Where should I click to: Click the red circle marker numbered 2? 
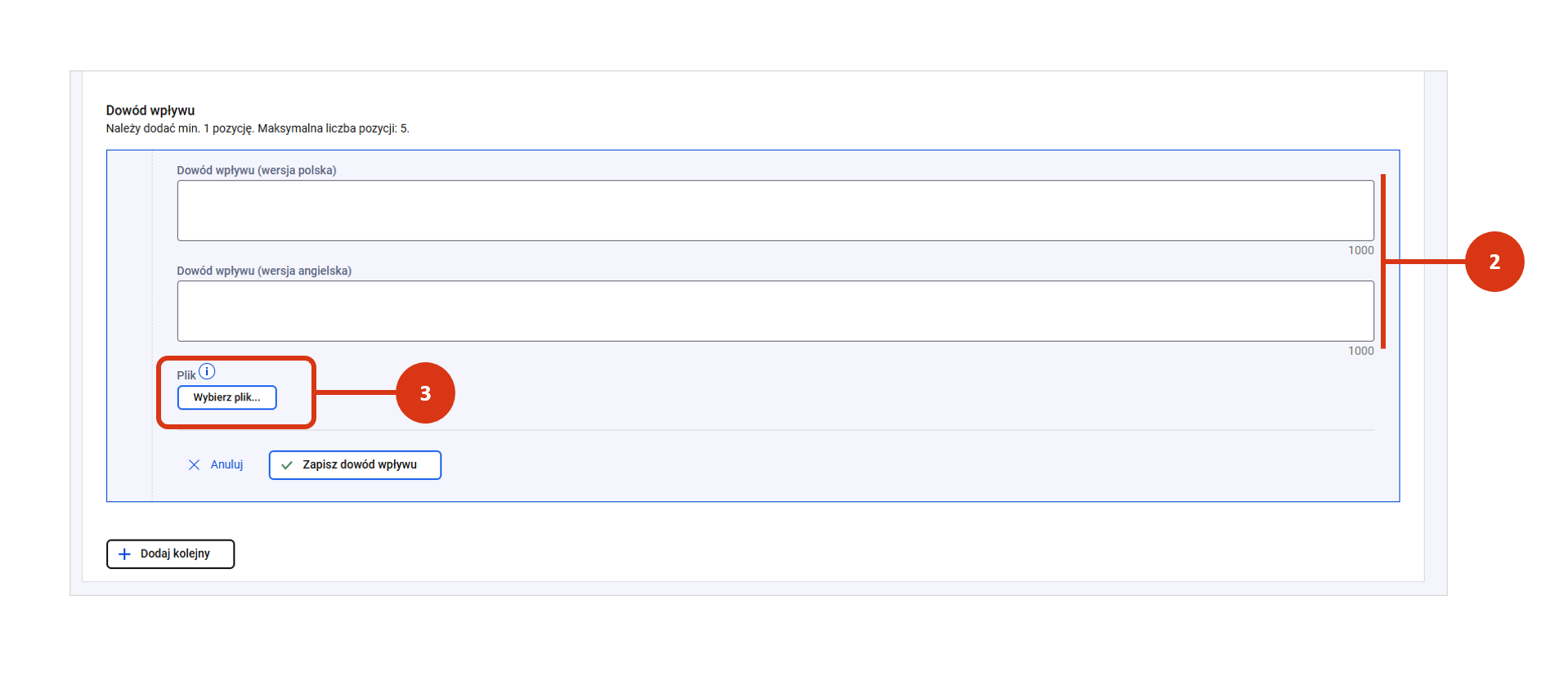coord(1494,262)
